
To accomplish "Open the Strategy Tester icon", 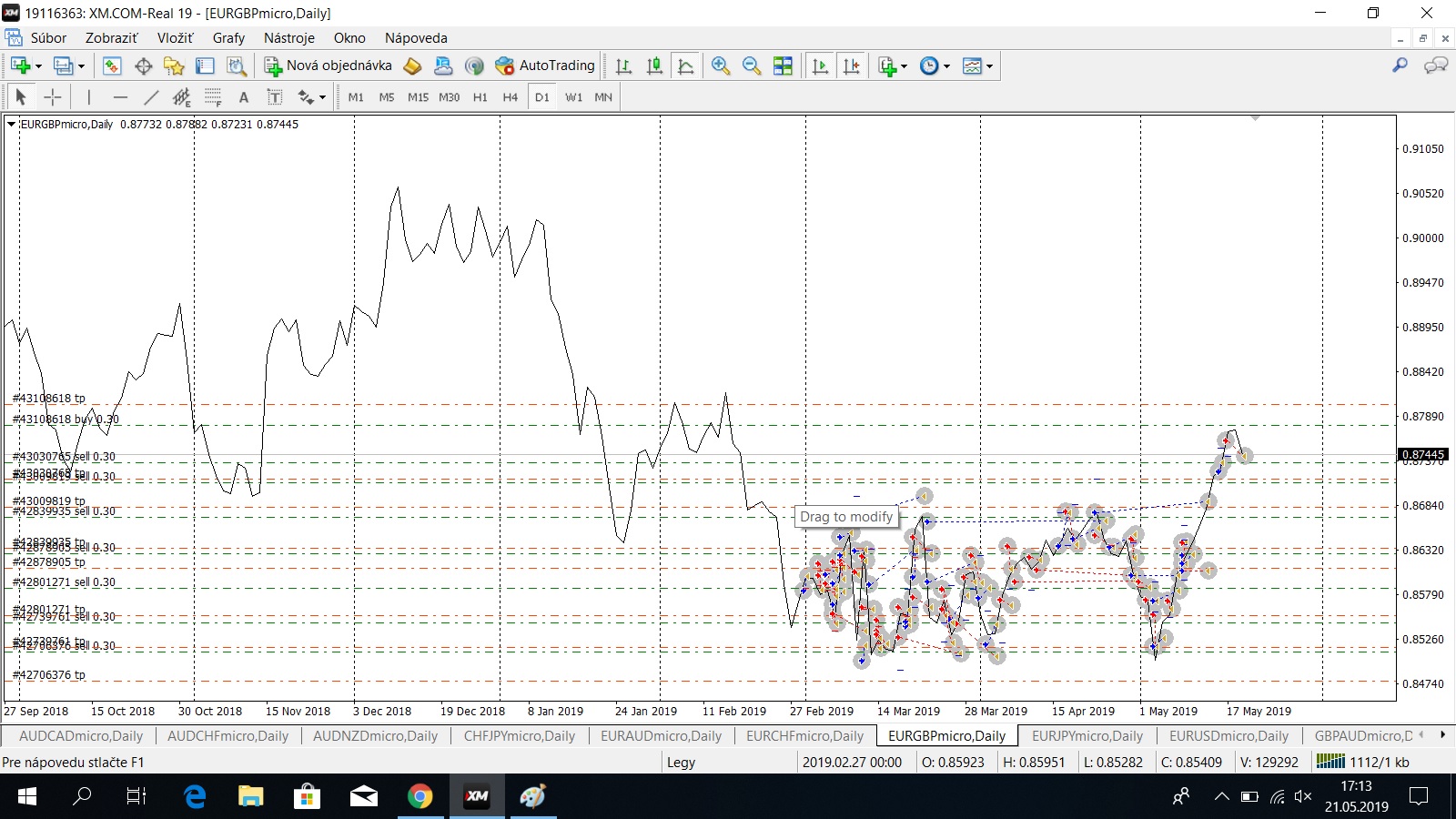I will coord(237,66).
